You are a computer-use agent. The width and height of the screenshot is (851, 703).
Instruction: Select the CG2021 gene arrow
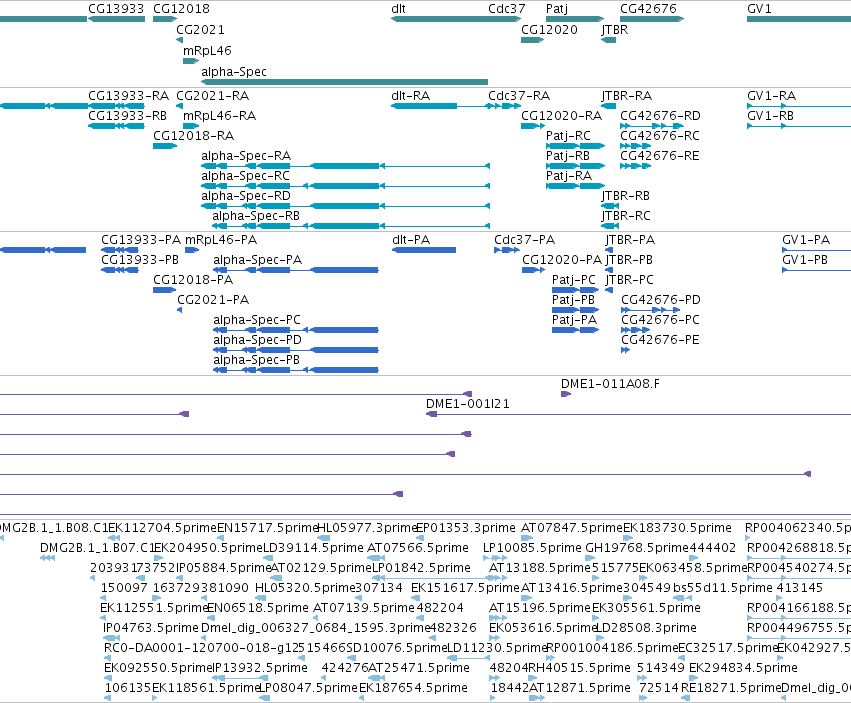(180, 40)
